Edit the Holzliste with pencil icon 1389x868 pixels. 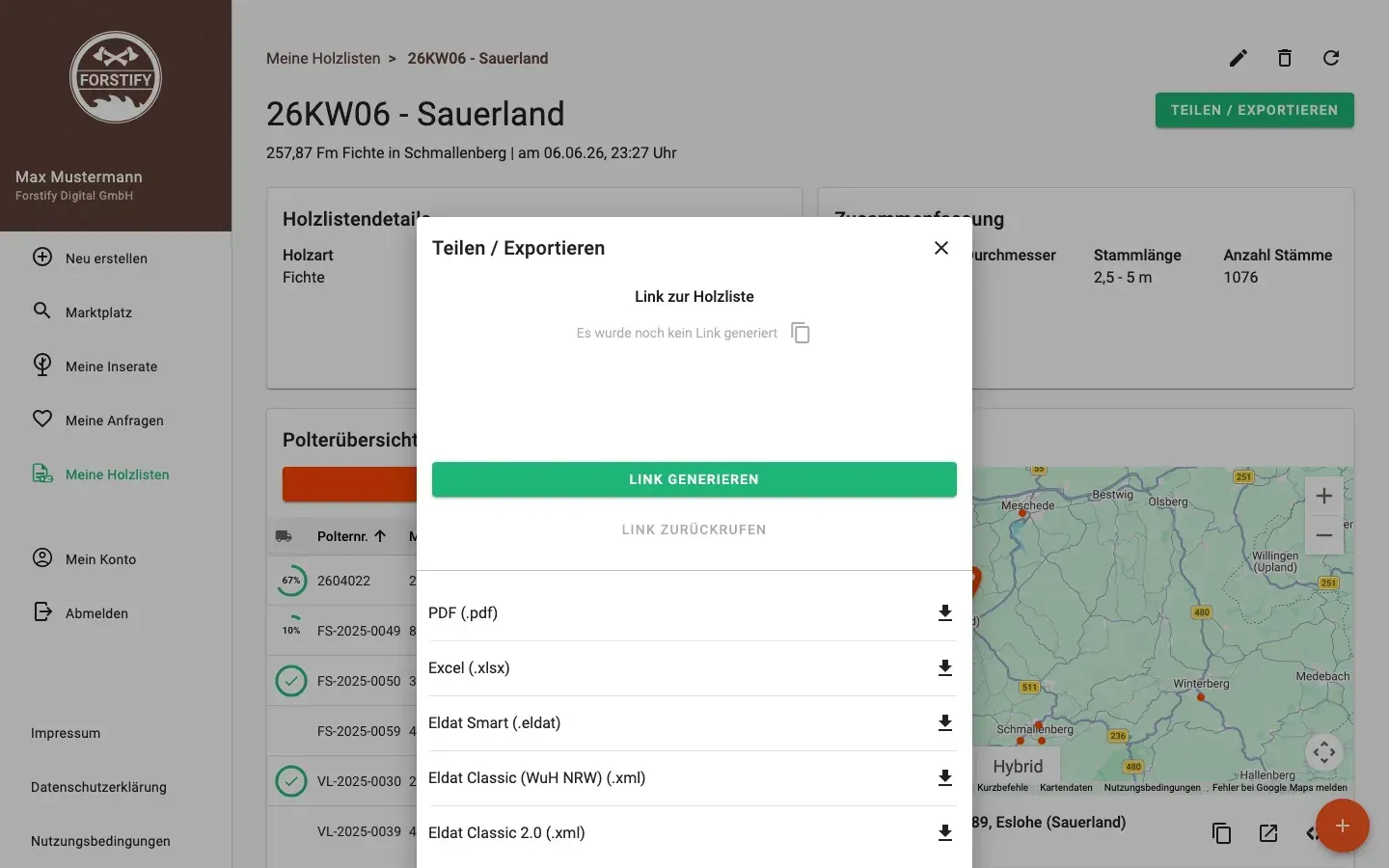1239,58
